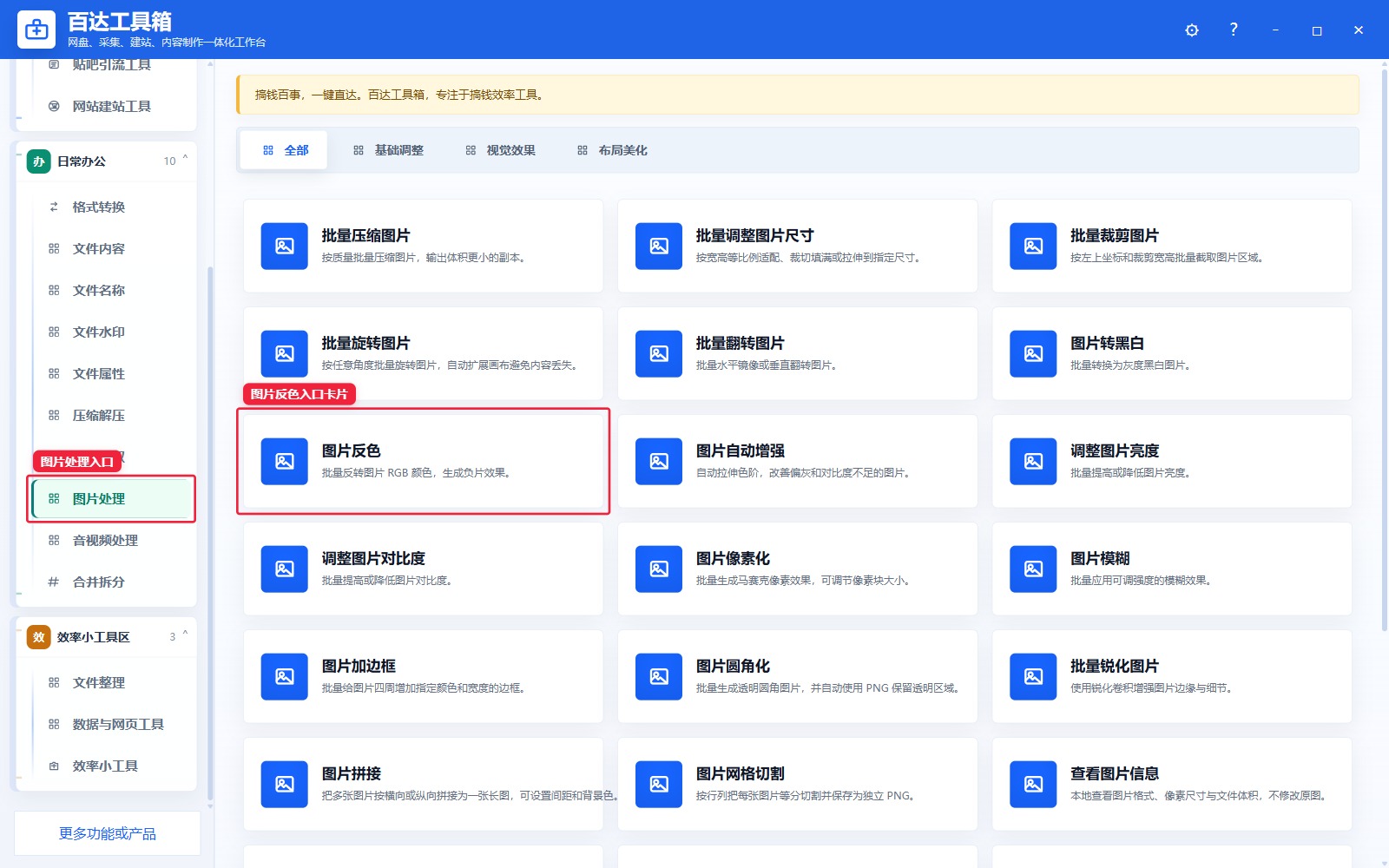Click the 批量裁剪图片 image icon

point(1033,246)
